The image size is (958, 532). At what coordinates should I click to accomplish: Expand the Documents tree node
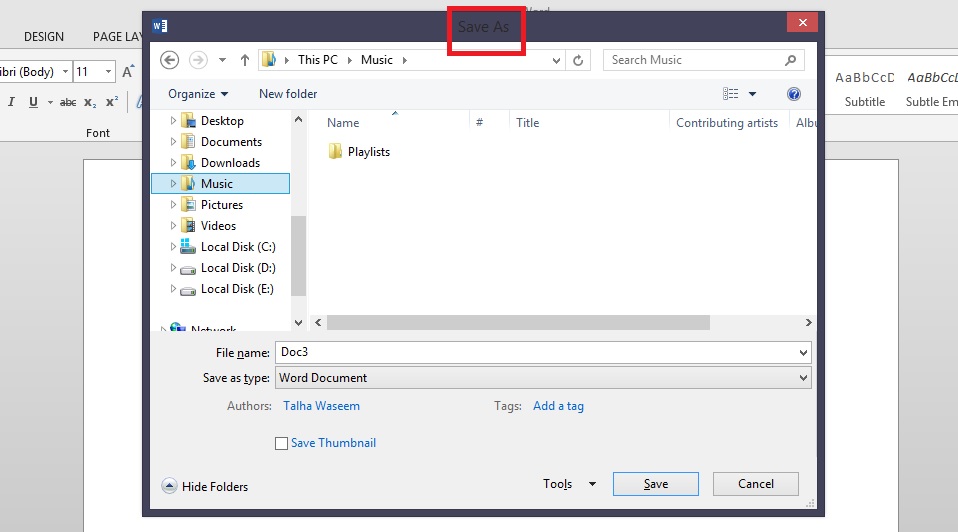pos(173,142)
